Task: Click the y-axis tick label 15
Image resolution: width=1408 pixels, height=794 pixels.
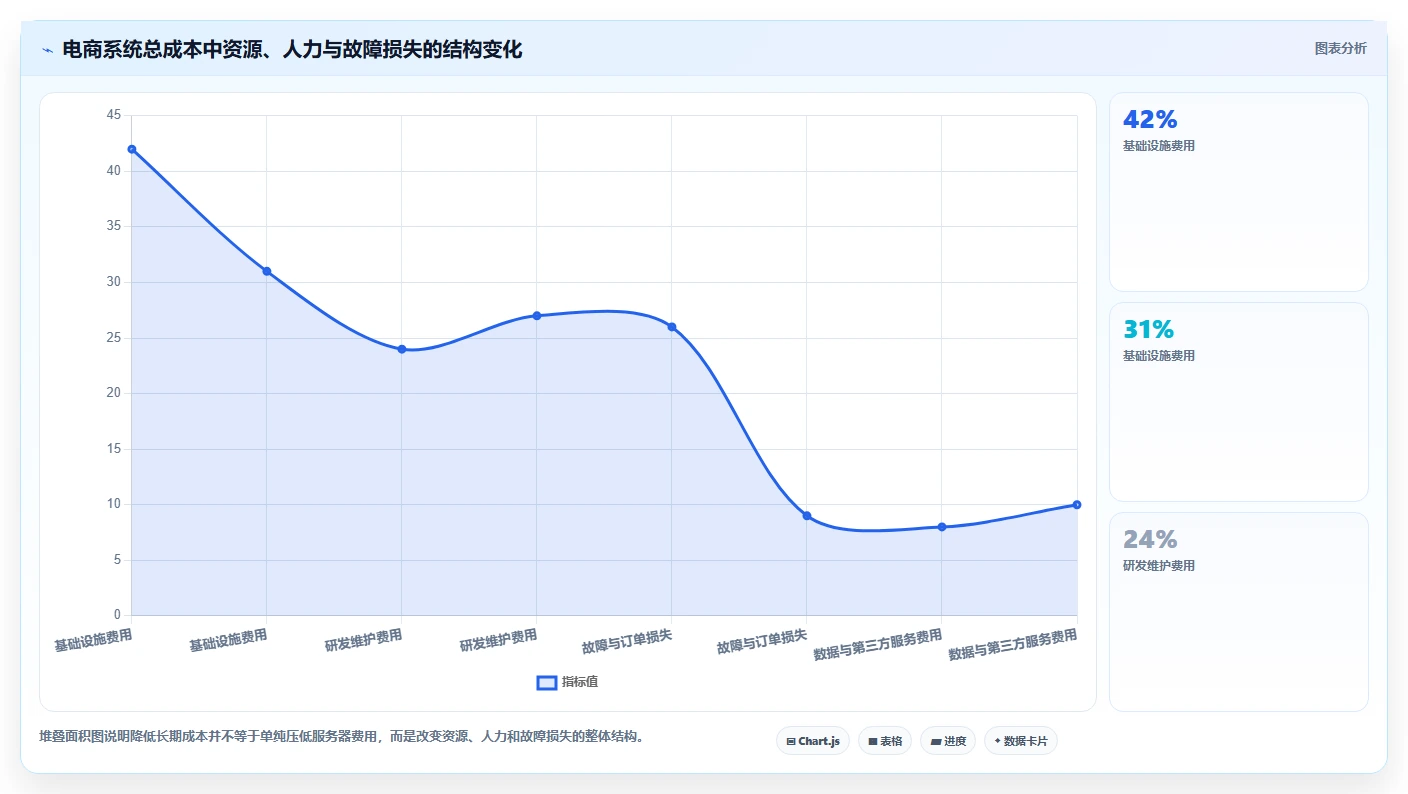Action: [113, 449]
